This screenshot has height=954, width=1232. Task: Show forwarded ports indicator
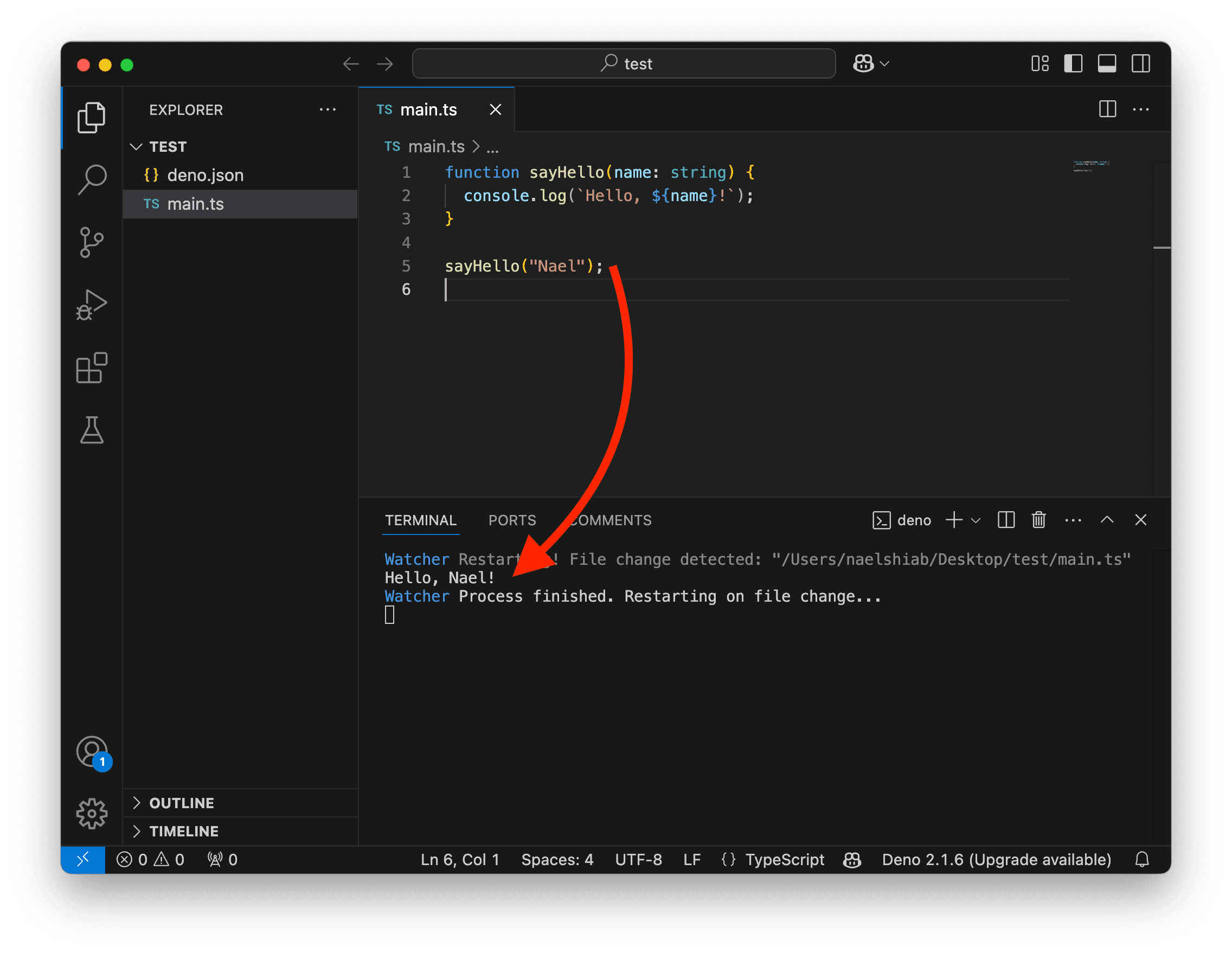[x=222, y=859]
